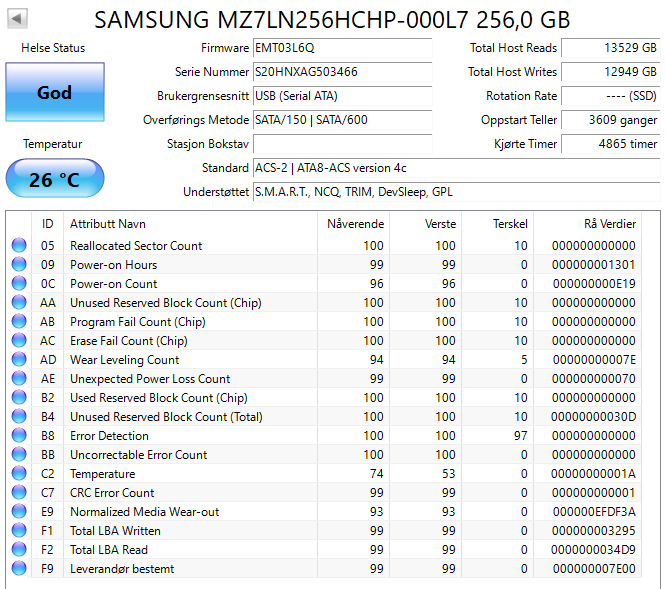Select status circle for Used Reserved Block Count
This screenshot has height=589, width=666.
pyautogui.click(x=19, y=397)
